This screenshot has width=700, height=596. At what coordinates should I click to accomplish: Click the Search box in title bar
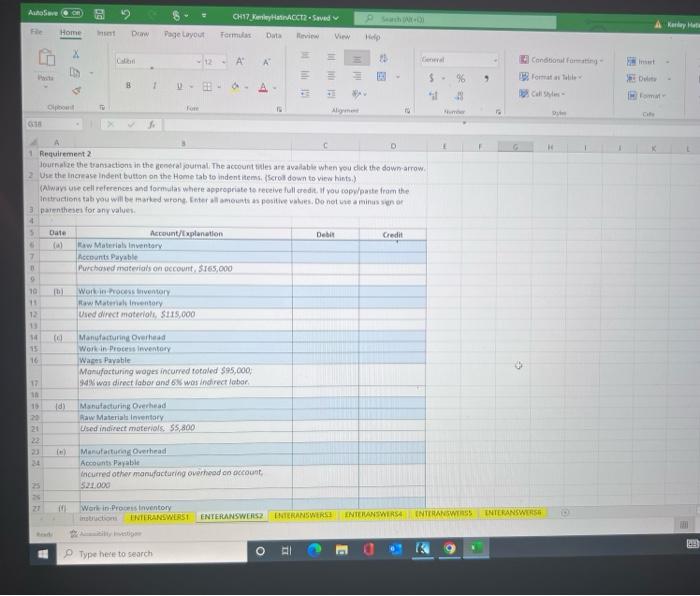(x=455, y=20)
